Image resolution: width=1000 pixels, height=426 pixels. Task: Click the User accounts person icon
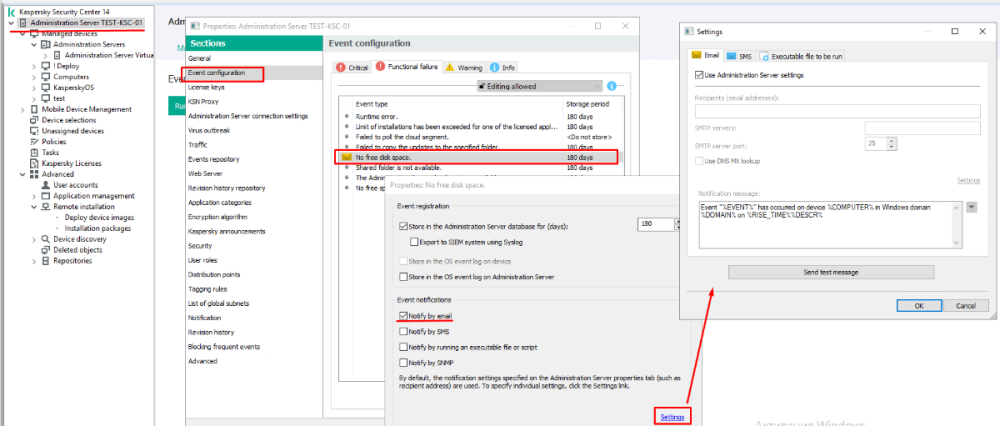[x=45, y=185]
